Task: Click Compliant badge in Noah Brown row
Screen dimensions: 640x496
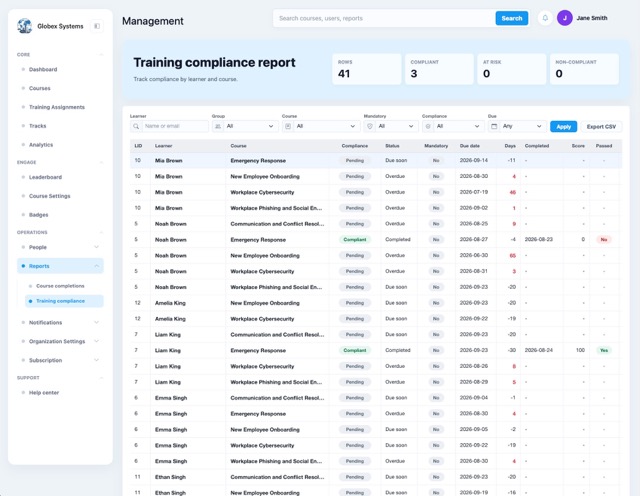Action: (x=355, y=240)
